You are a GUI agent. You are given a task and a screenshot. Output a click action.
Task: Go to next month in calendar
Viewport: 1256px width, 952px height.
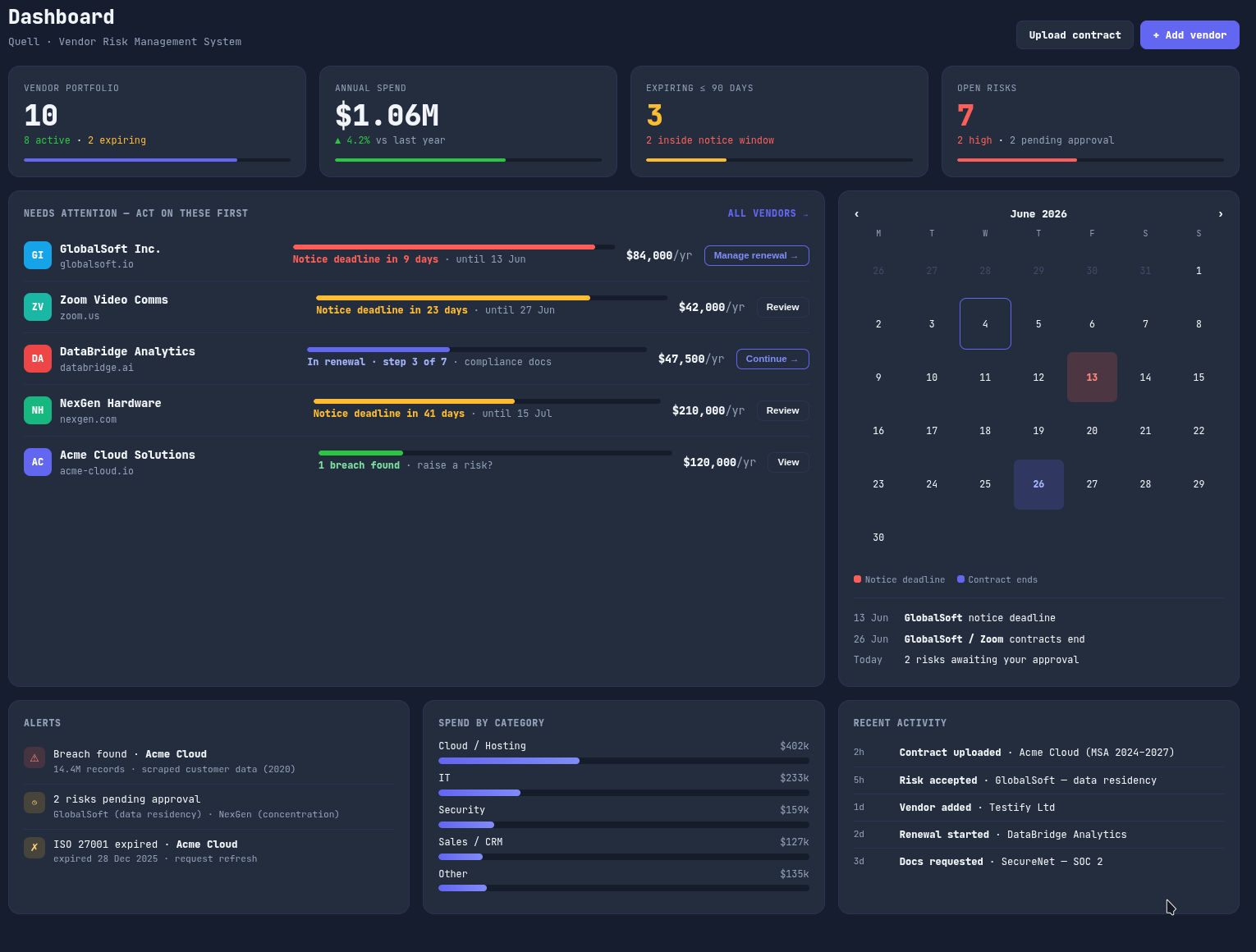[1221, 213]
